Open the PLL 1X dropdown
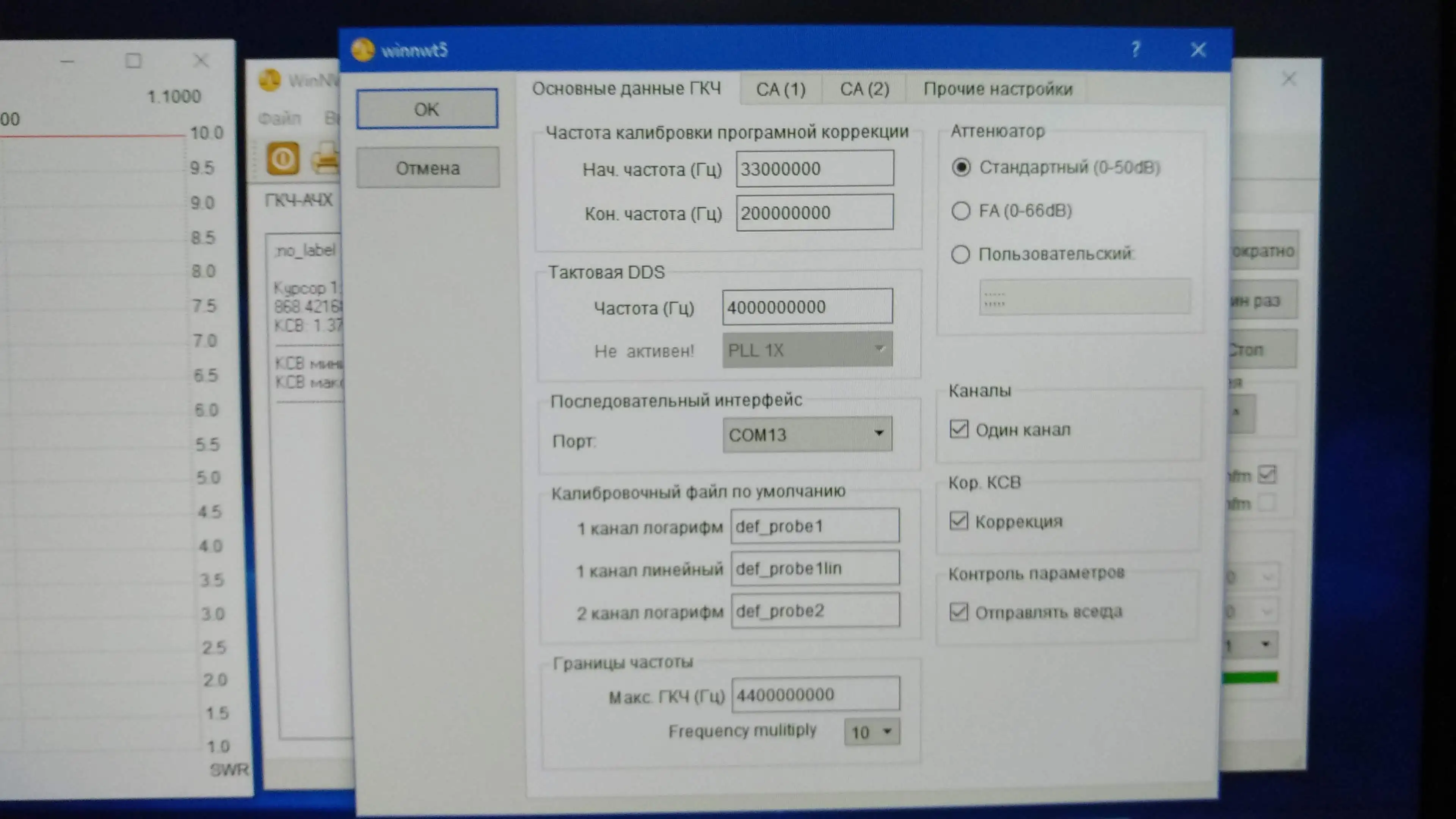Image resolution: width=1456 pixels, height=819 pixels. 807,350
